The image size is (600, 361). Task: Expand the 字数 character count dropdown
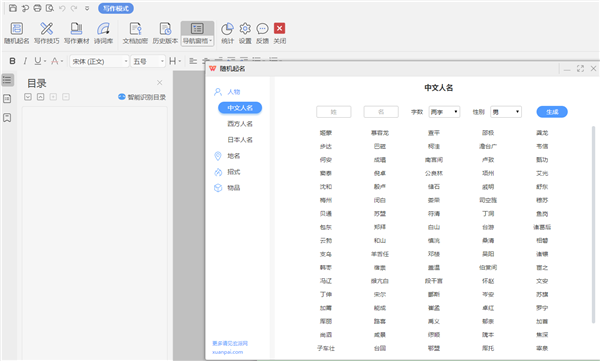pos(444,112)
